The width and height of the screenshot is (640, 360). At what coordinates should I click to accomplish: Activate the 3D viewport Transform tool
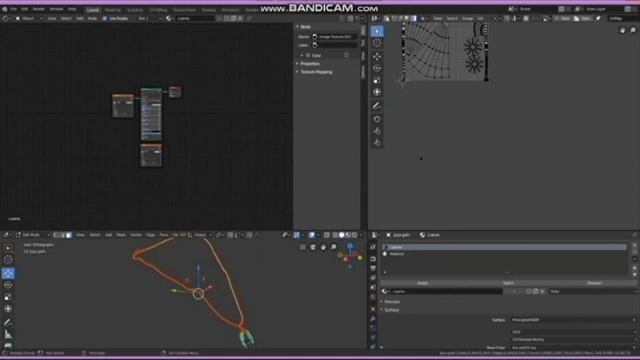(8, 309)
